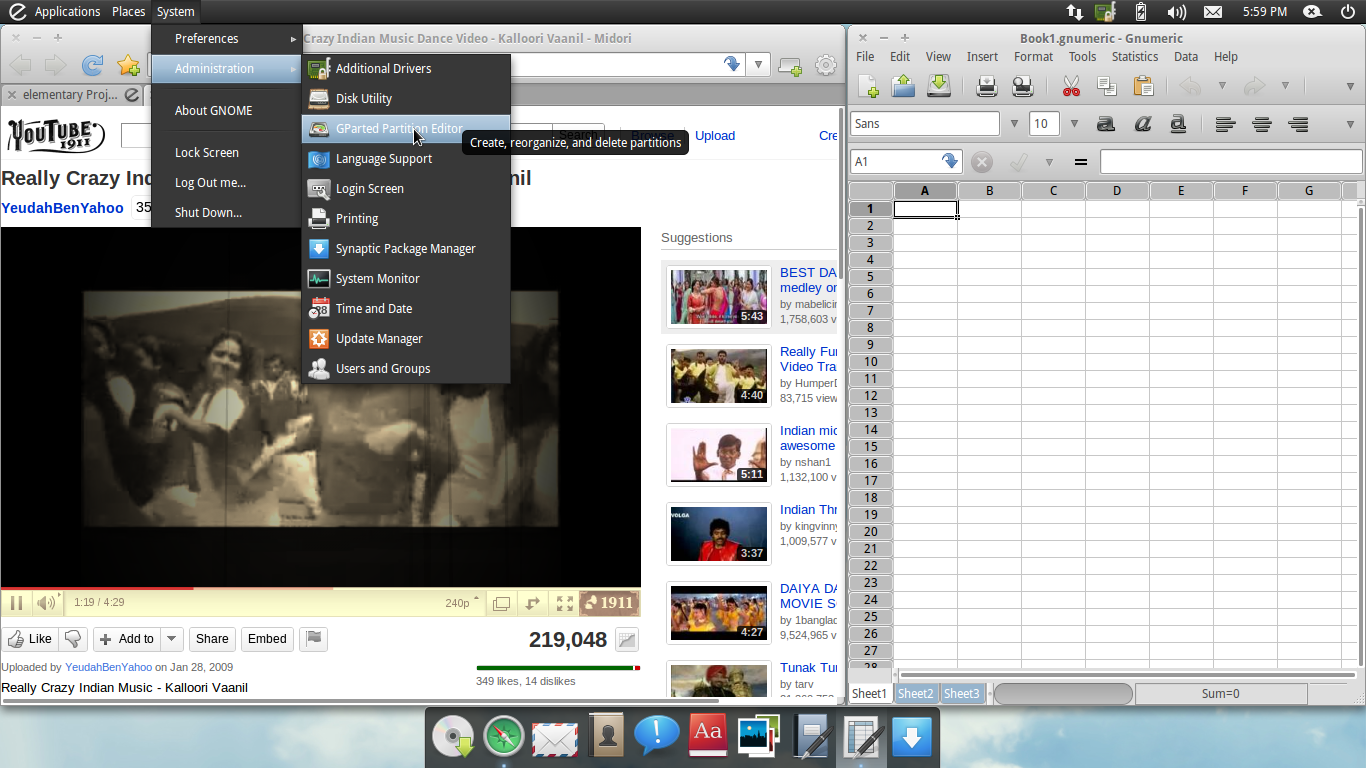Open the undo history dropdown arrow
Image resolution: width=1366 pixels, height=768 pixels.
pos(1221,86)
